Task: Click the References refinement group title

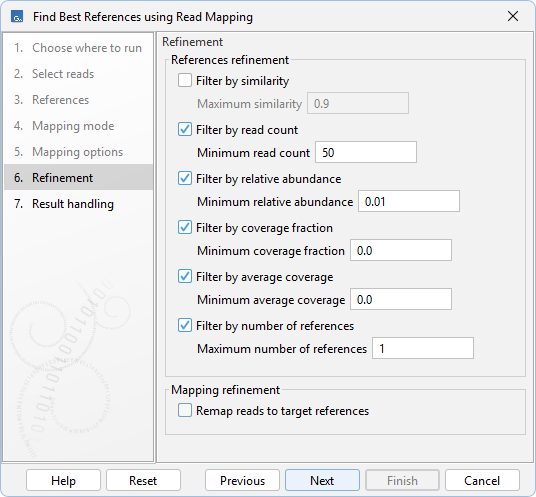Action: 230,60
